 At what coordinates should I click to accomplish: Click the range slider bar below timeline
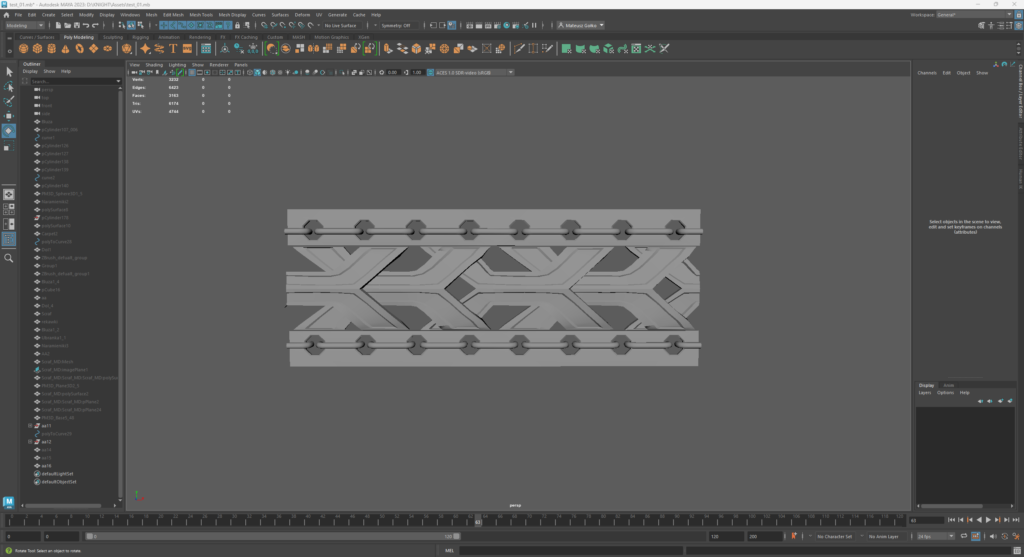(x=273, y=536)
